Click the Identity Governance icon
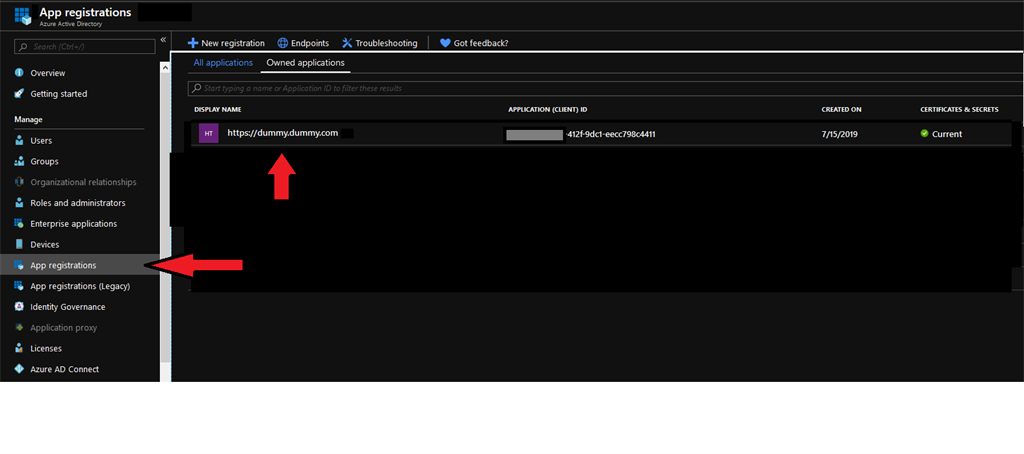 19,306
